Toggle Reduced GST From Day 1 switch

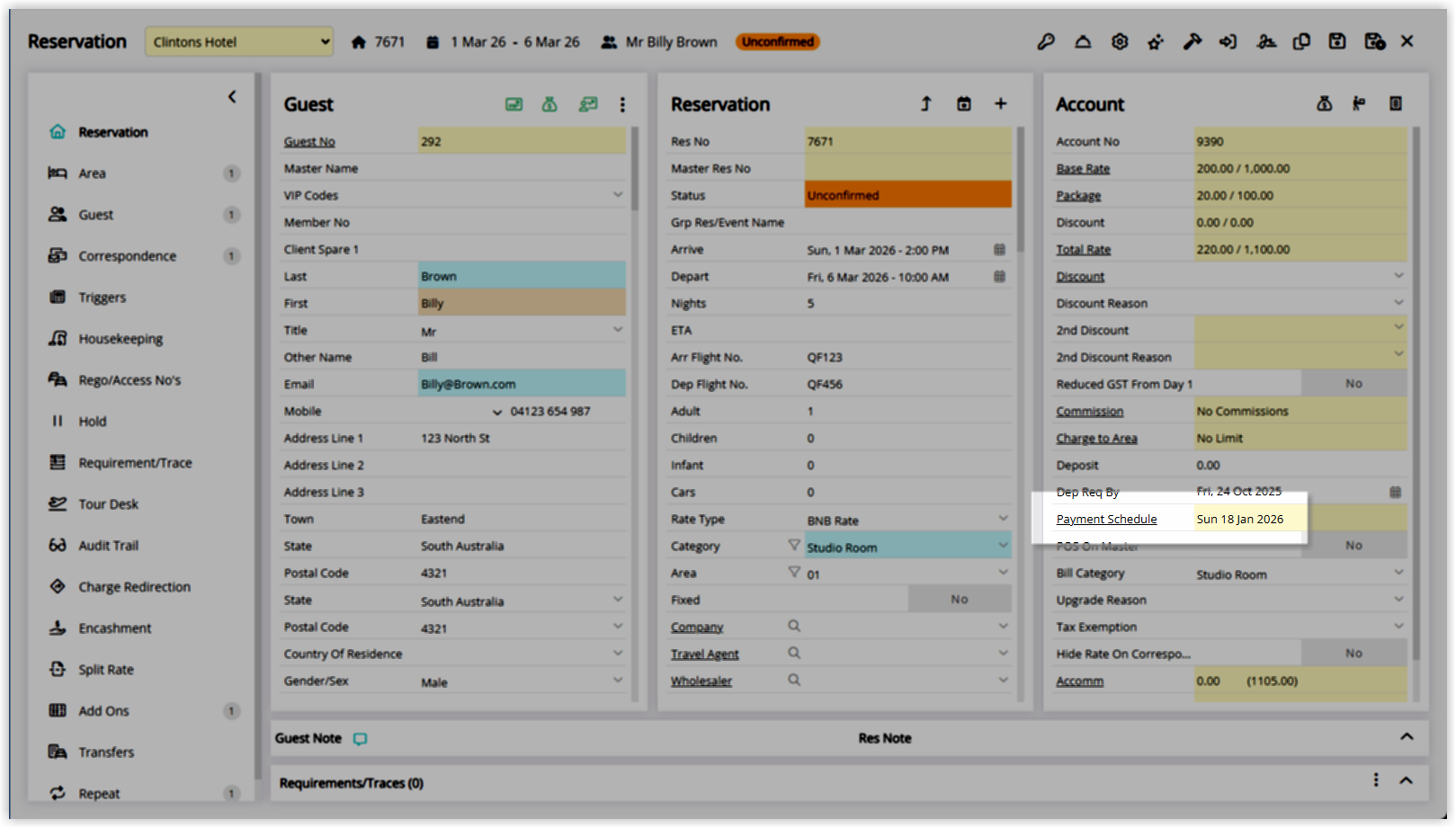pyautogui.click(x=1353, y=383)
